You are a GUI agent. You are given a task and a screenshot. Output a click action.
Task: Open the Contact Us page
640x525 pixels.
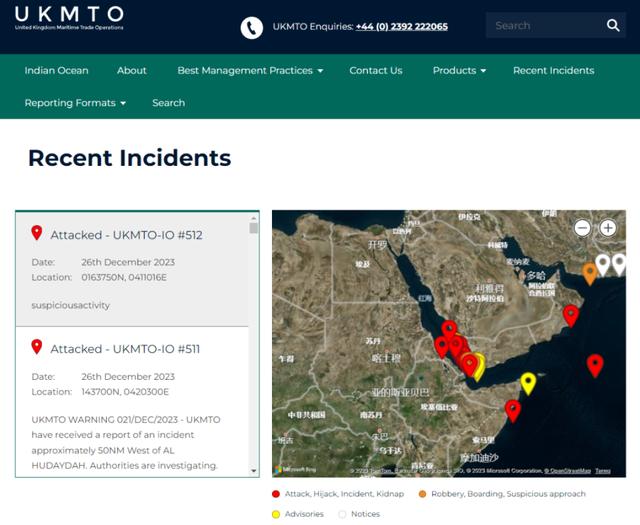pos(376,71)
